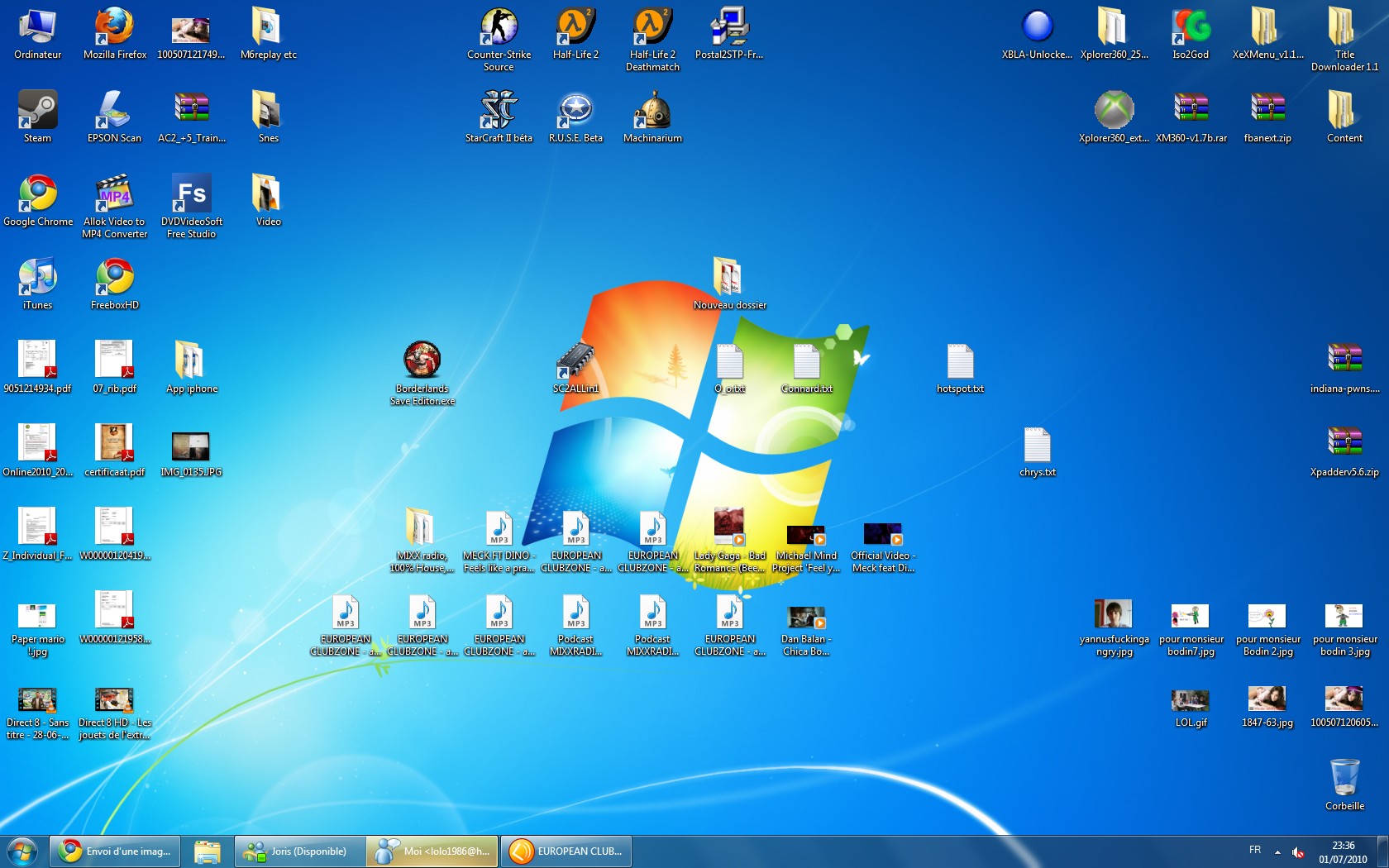Select Connard.txt text file

pyautogui.click(x=806, y=368)
